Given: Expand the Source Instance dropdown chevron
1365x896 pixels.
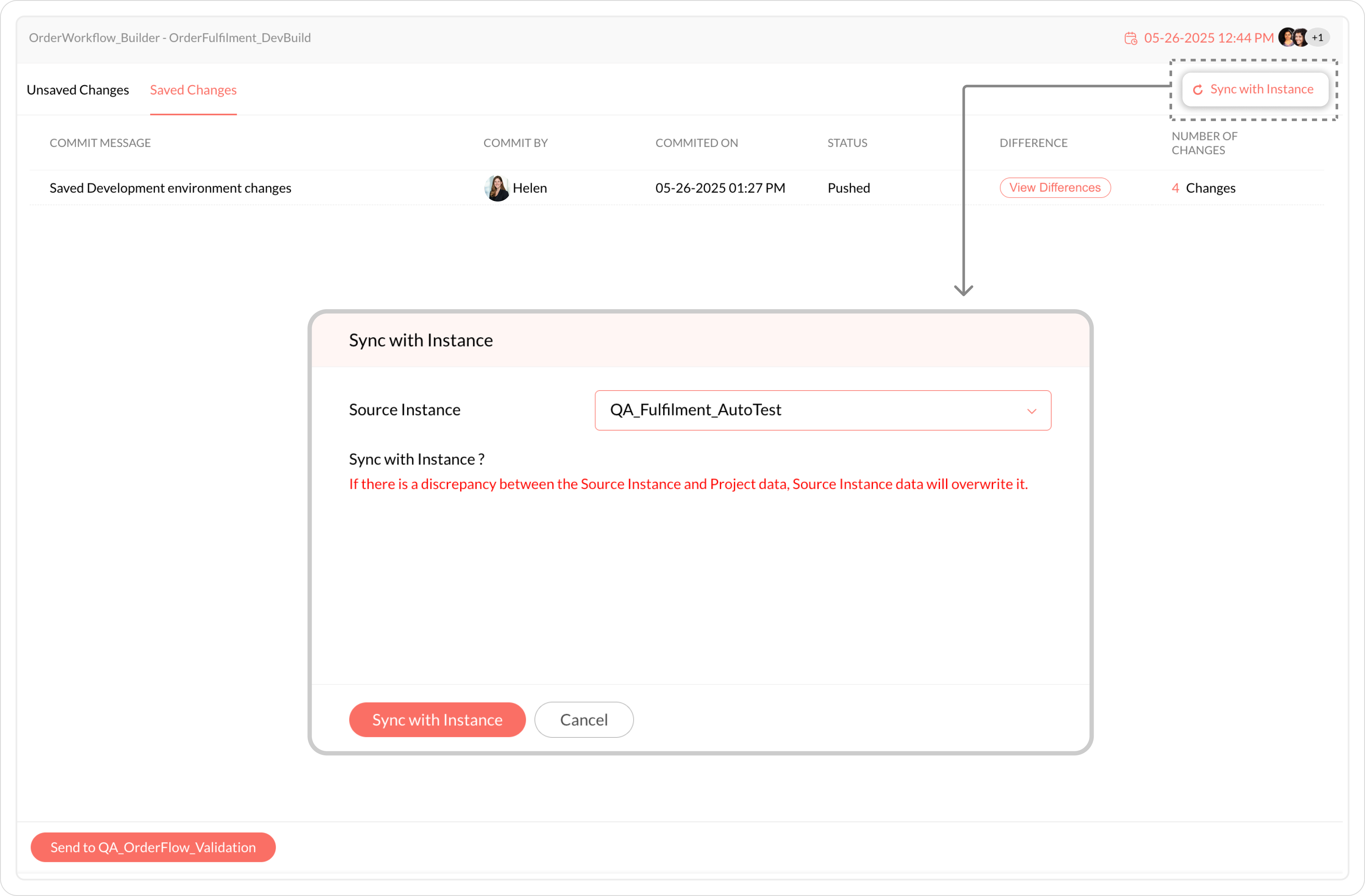Looking at the screenshot, I should [x=1031, y=411].
